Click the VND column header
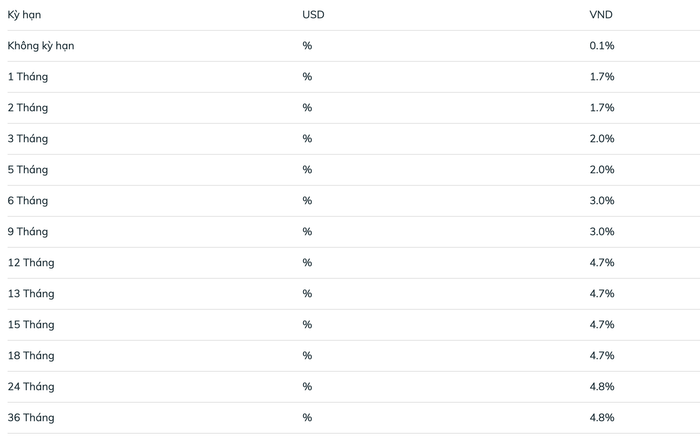The image size is (700, 441). coord(601,15)
